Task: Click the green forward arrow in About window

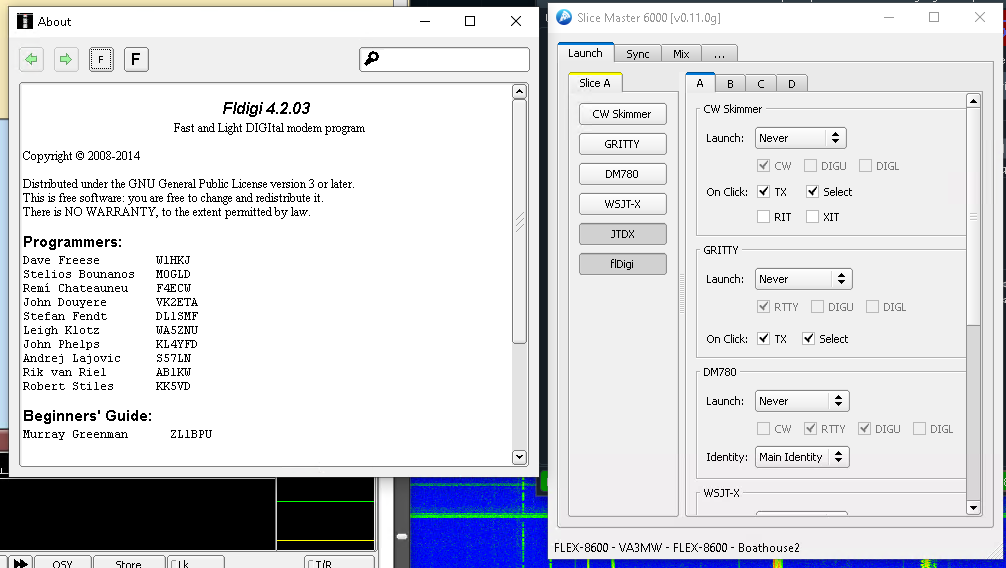Action: (x=66, y=60)
